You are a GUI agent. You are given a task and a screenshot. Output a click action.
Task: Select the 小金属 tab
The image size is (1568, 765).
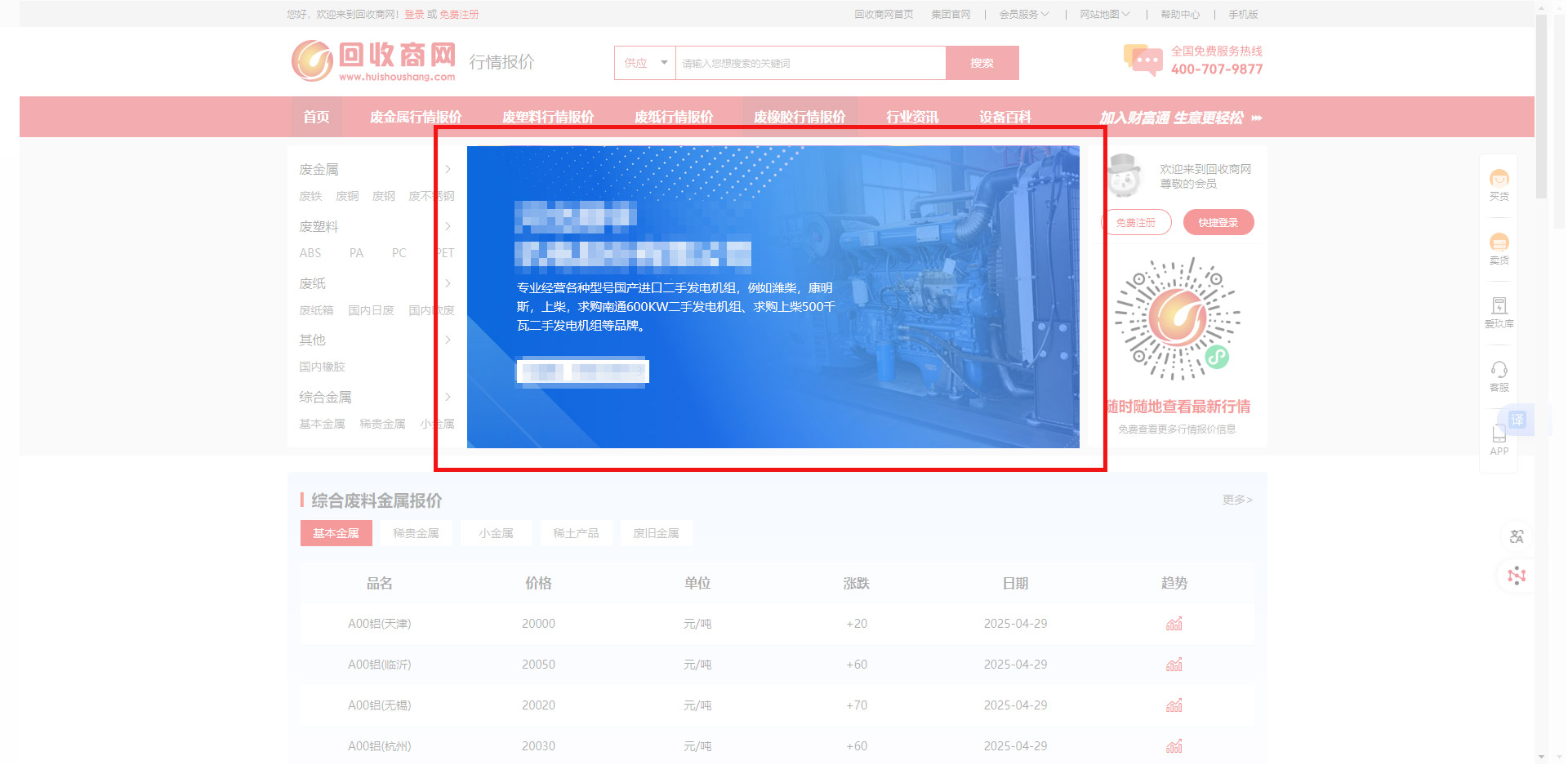(x=496, y=533)
